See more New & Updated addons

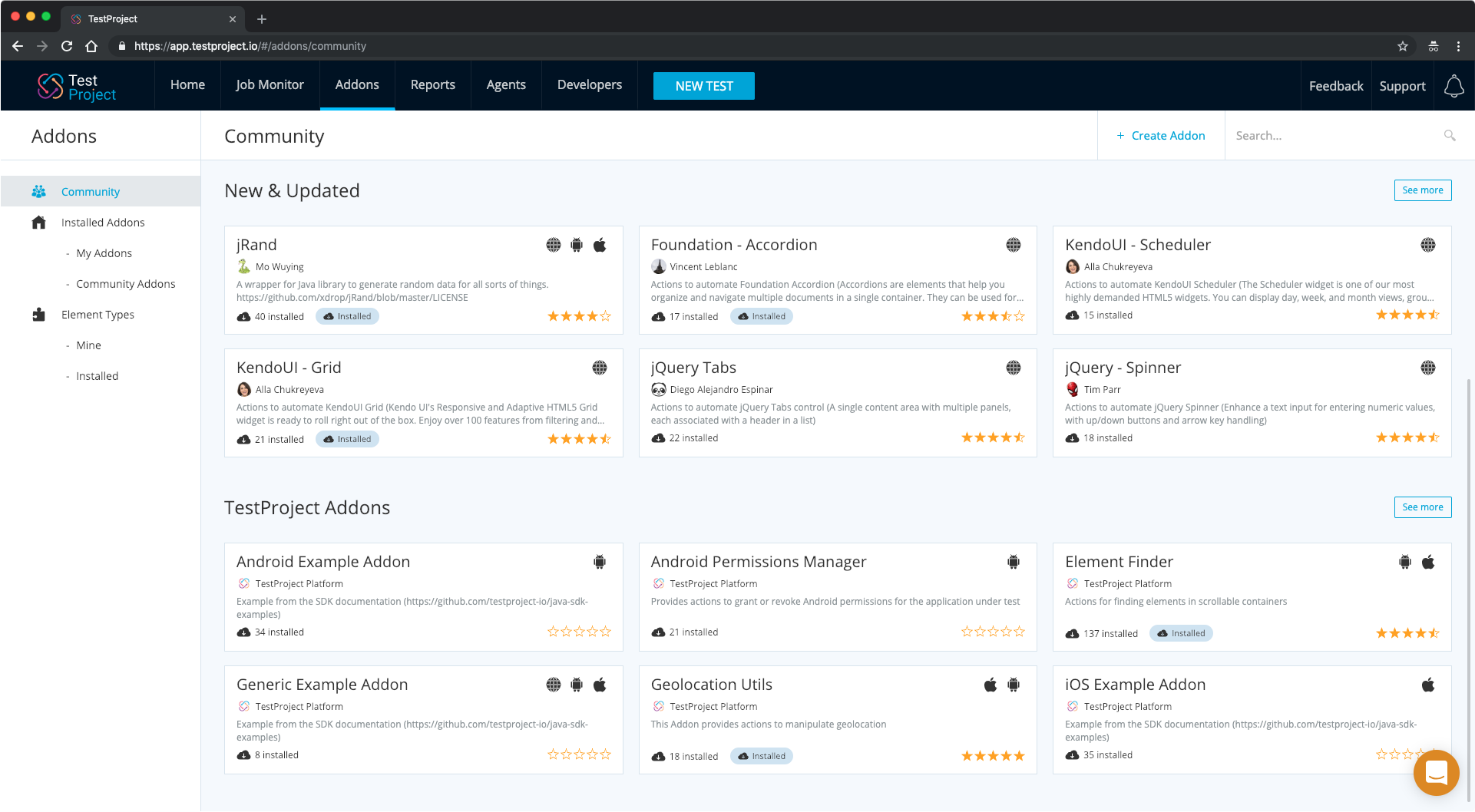(x=1422, y=190)
